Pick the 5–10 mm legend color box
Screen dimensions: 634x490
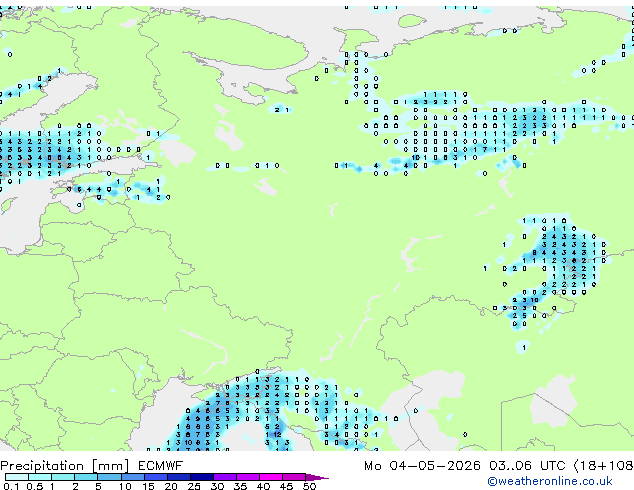109,477
